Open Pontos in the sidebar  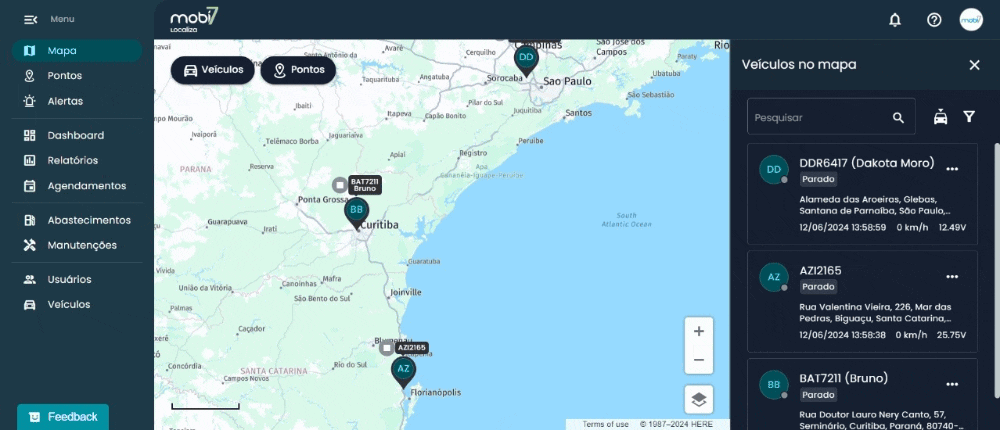[77, 76]
